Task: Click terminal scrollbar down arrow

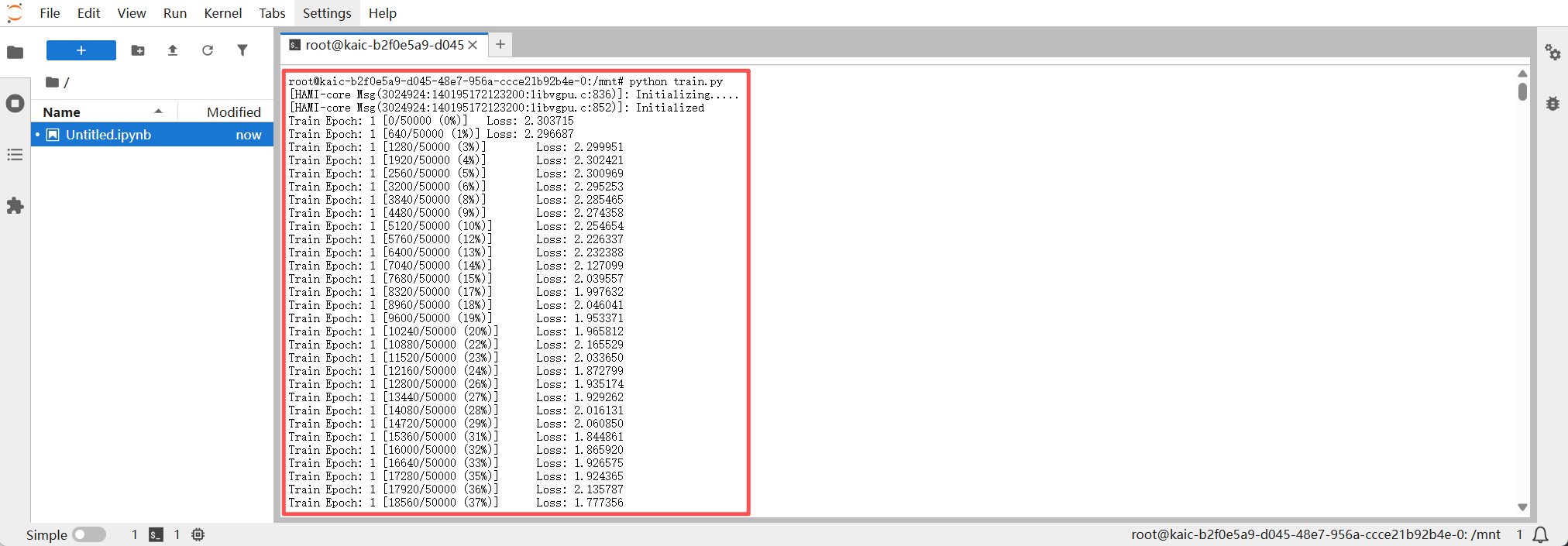Action: point(1522,507)
